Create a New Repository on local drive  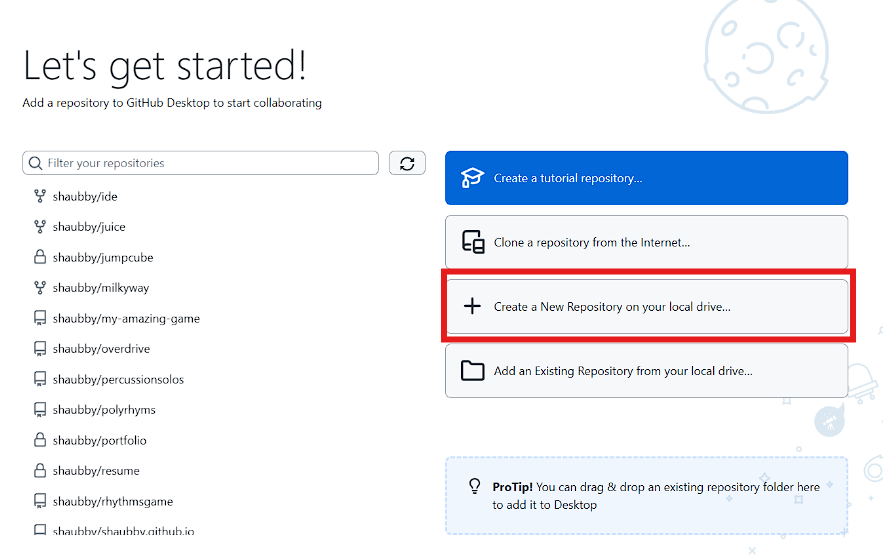(x=646, y=307)
